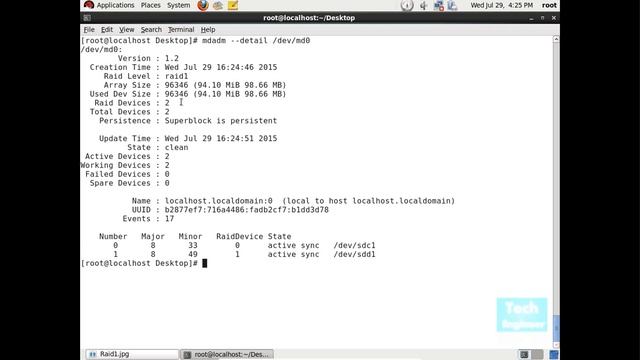Maximize the terminal window
Viewport: 640px width, 360px height.
[542, 18]
